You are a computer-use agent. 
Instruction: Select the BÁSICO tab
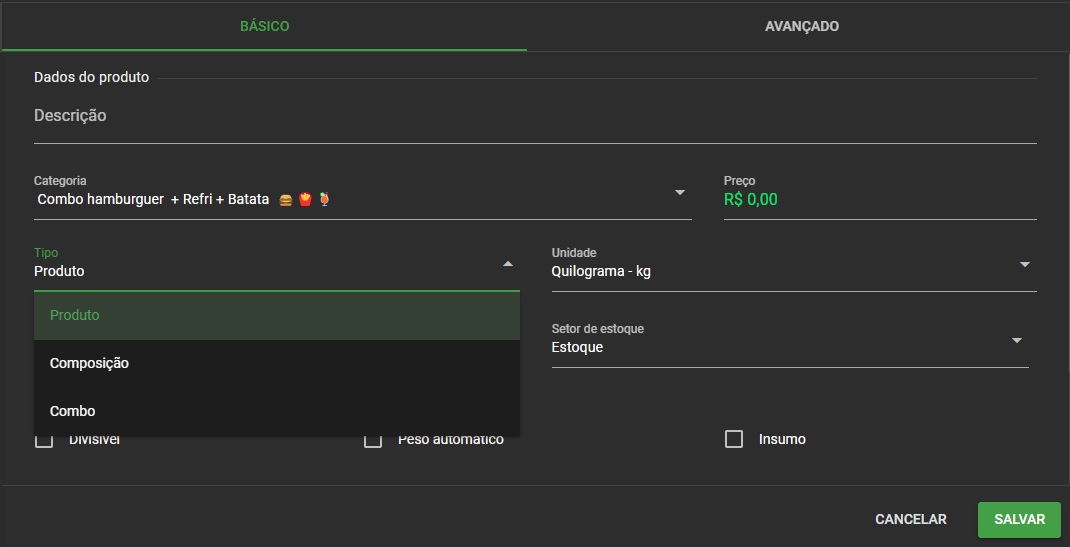(x=264, y=26)
